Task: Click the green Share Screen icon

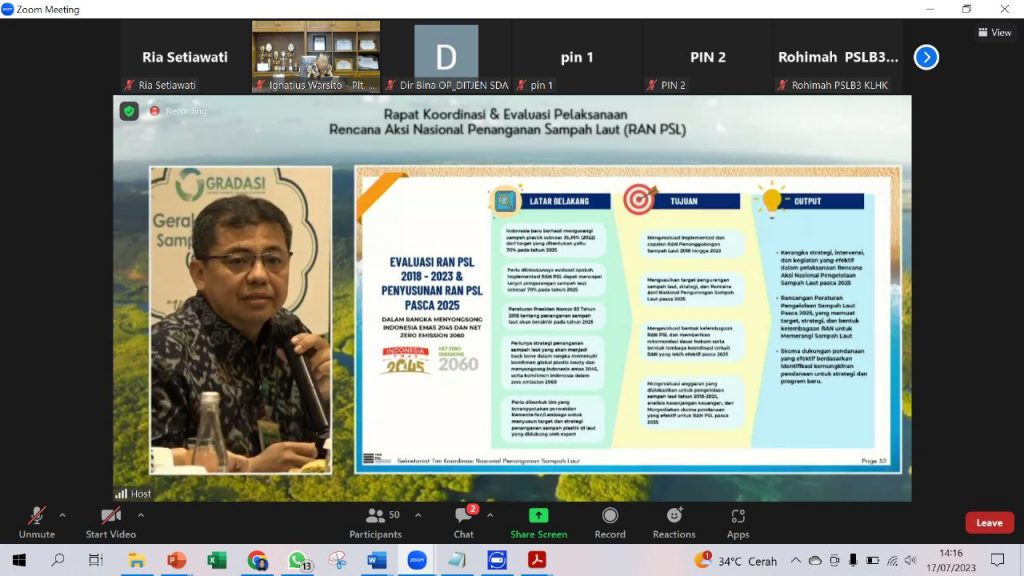Action: (538, 516)
